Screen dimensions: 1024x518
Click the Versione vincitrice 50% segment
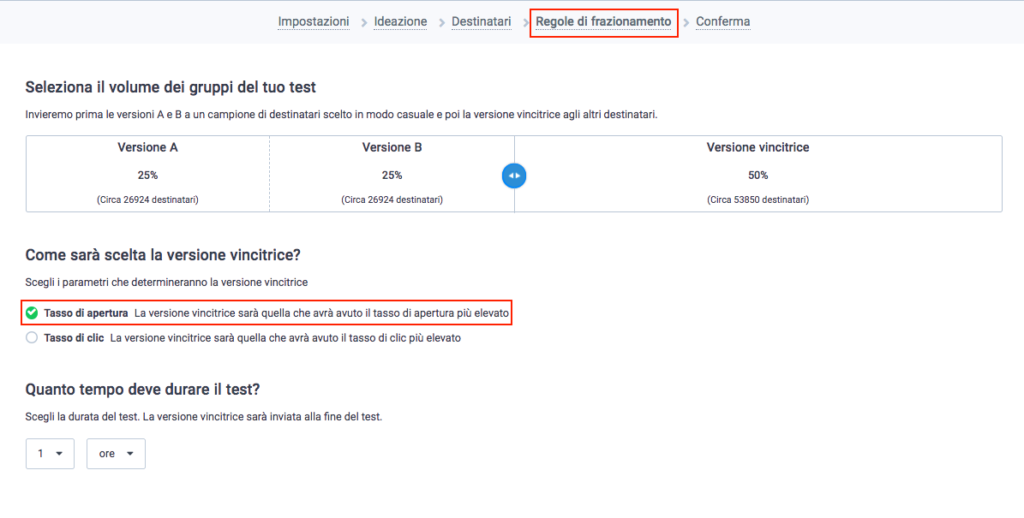pyautogui.click(x=758, y=174)
